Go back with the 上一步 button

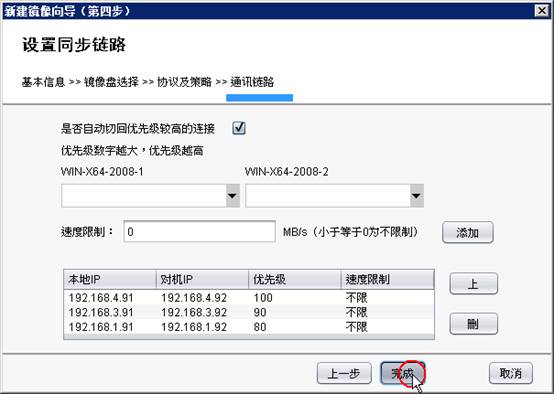click(344, 373)
